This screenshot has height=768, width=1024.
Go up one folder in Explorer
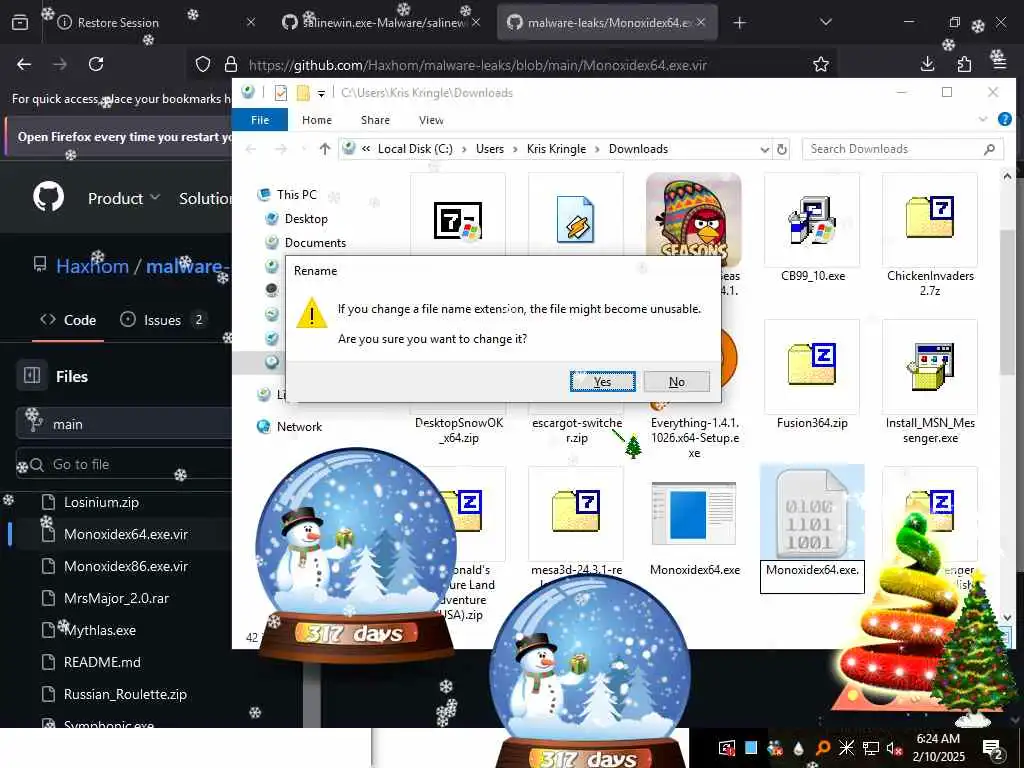click(325, 149)
